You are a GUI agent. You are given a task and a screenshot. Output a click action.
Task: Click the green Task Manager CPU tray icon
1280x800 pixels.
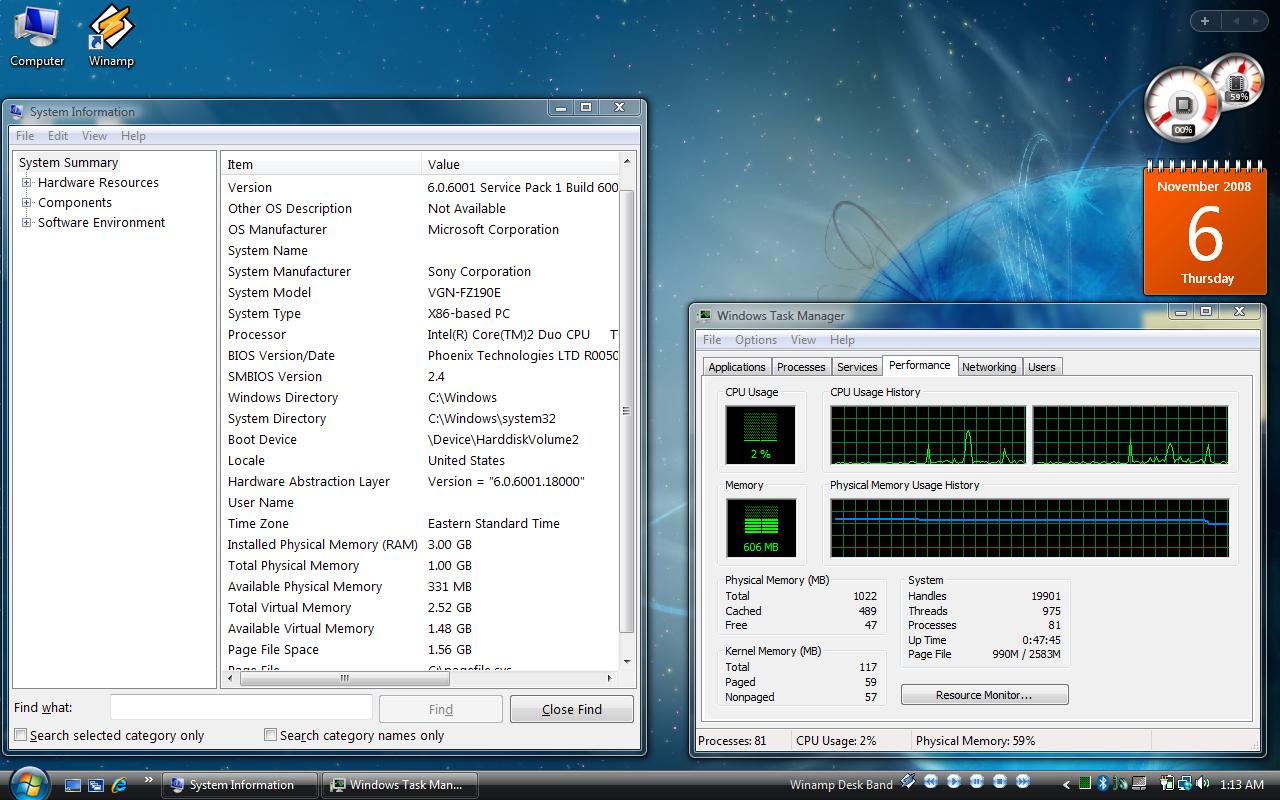tap(1085, 784)
